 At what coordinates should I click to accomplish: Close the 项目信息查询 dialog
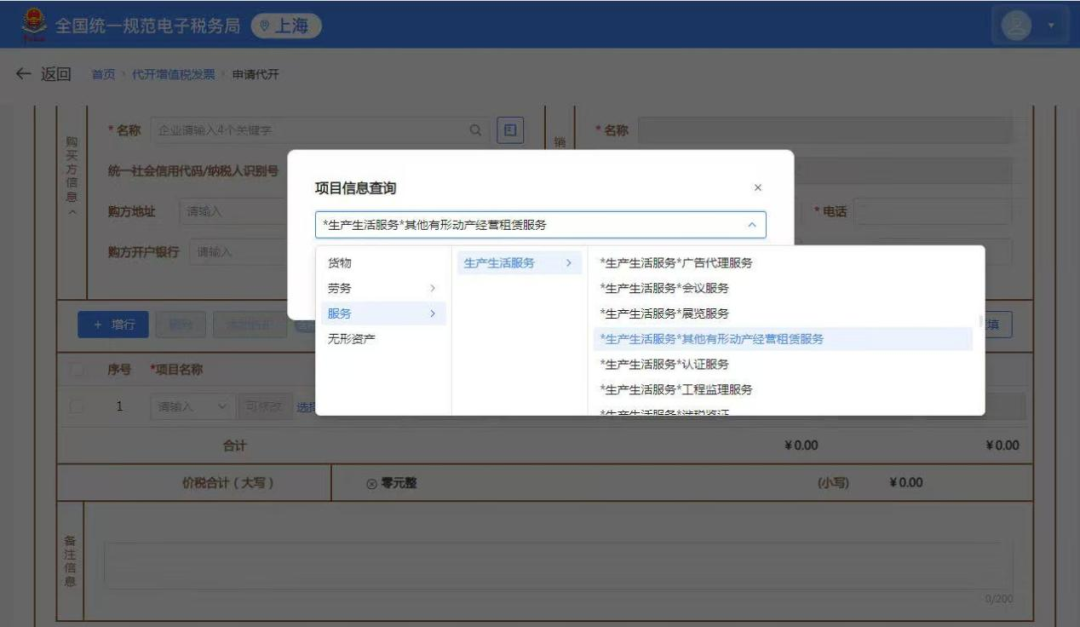pyautogui.click(x=758, y=187)
